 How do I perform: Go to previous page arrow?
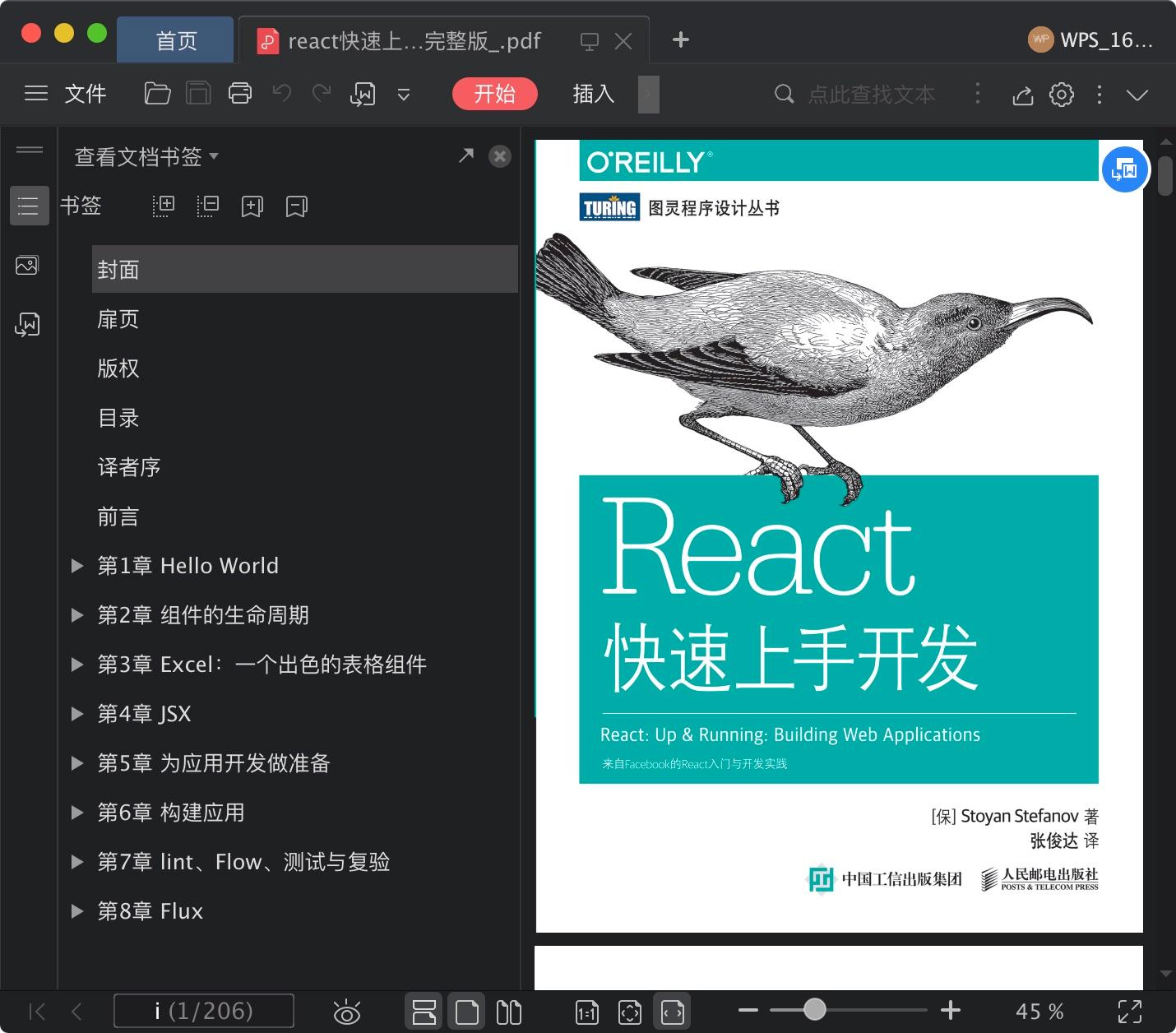pyautogui.click(x=76, y=1012)
